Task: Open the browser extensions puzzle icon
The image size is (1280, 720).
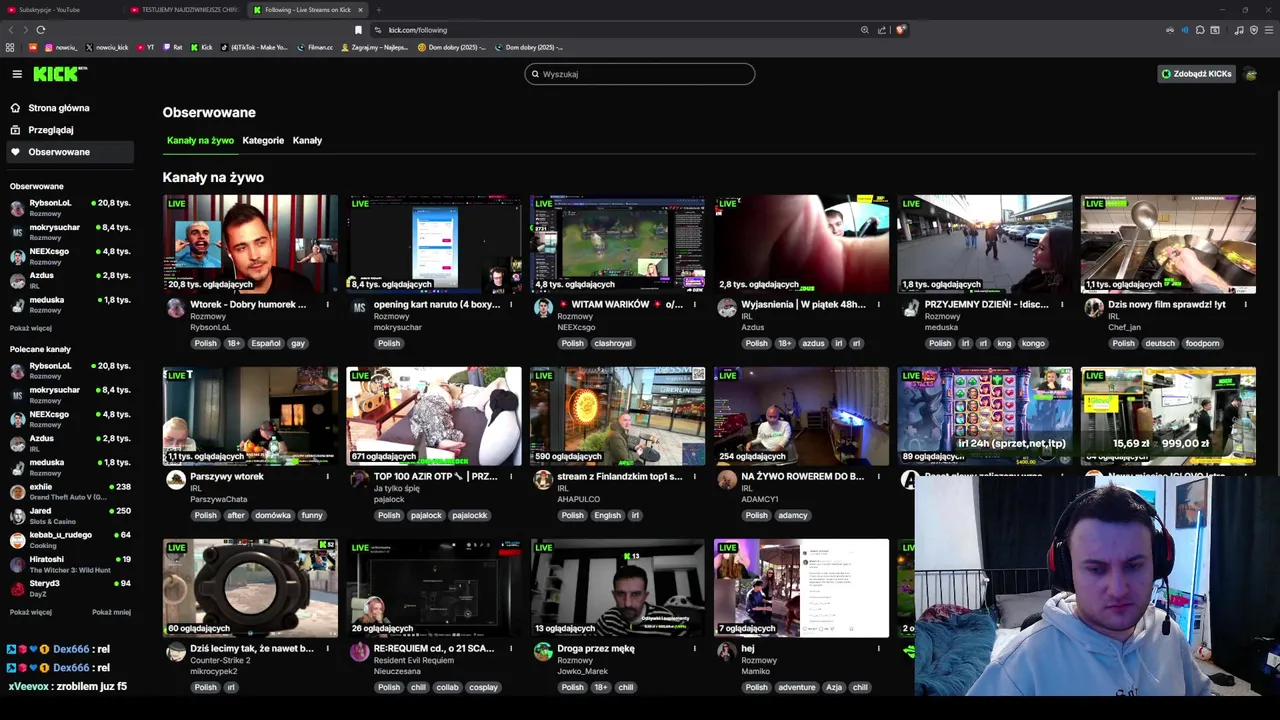Action: (1200, 30)
